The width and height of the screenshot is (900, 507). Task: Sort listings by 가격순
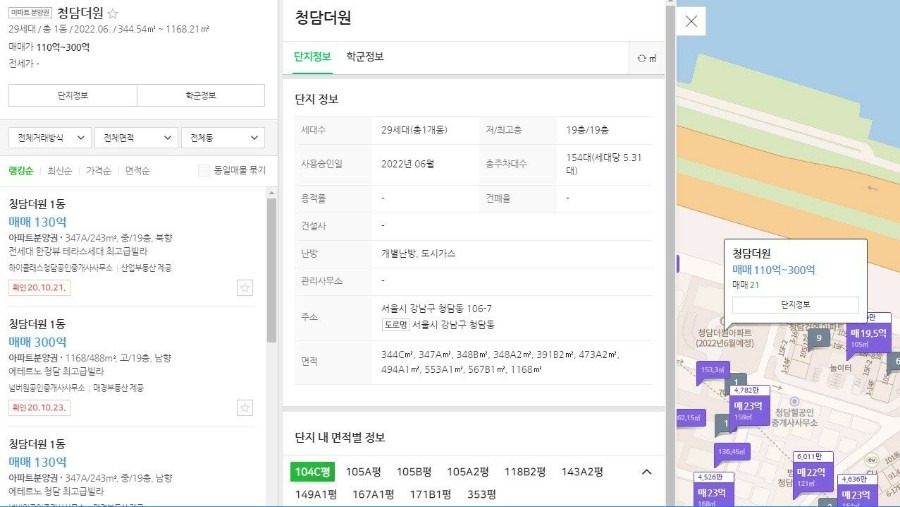[x=98, y=171]
